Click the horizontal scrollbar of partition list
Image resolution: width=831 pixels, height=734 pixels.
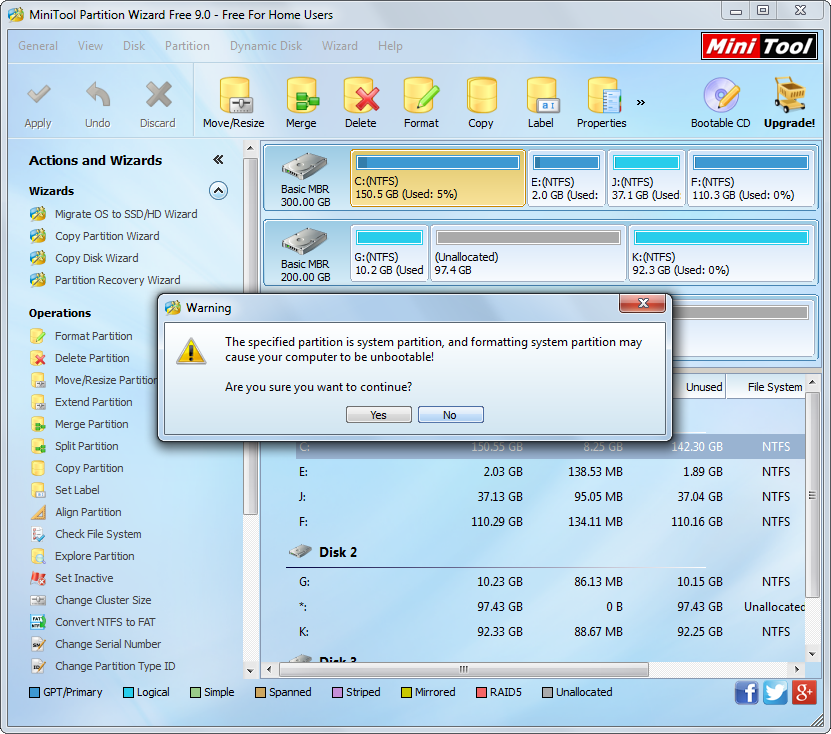click(x=464, y=669)
